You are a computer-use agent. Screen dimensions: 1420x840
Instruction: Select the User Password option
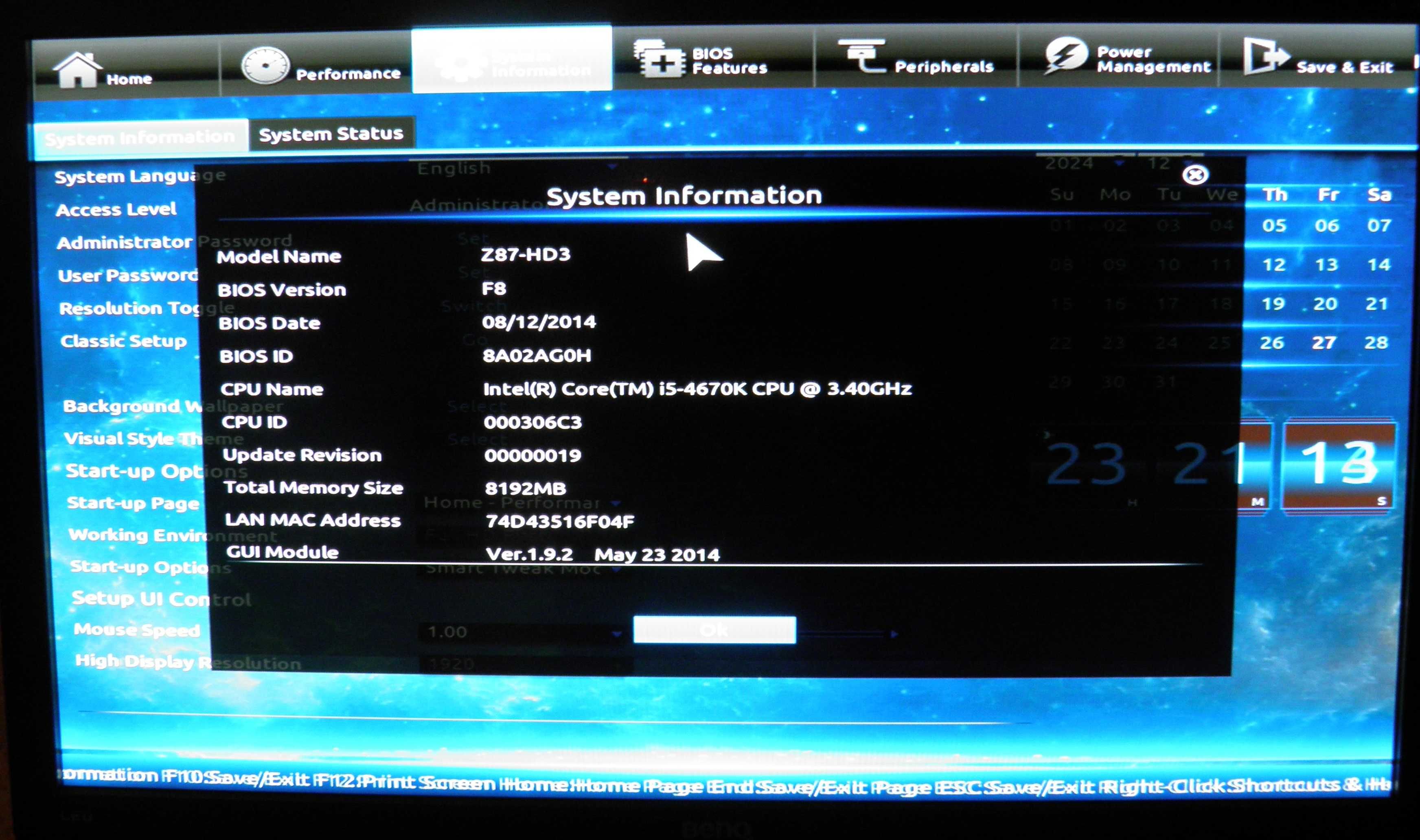click(129, 275)
